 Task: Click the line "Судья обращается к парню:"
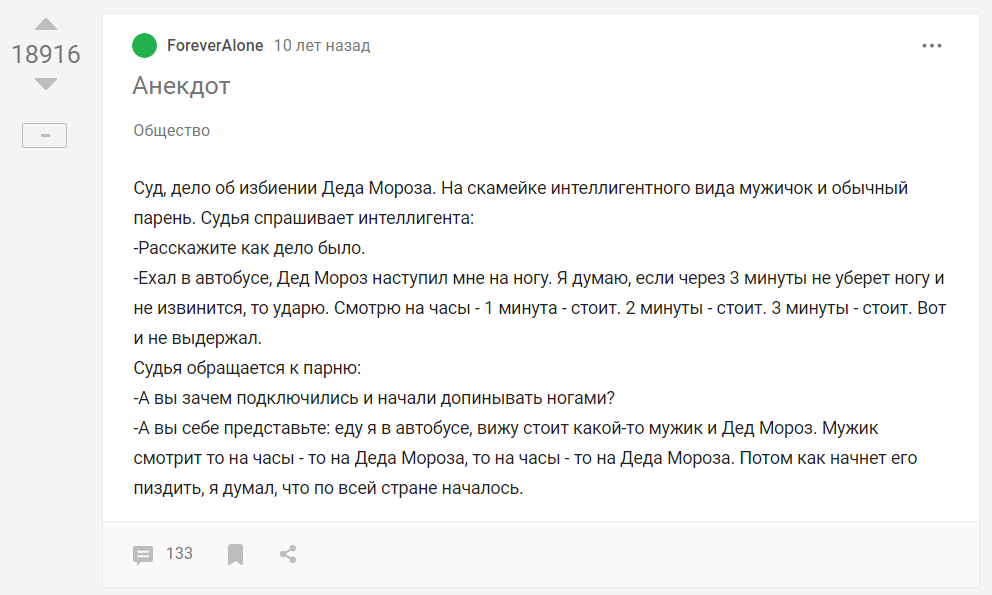247,368
